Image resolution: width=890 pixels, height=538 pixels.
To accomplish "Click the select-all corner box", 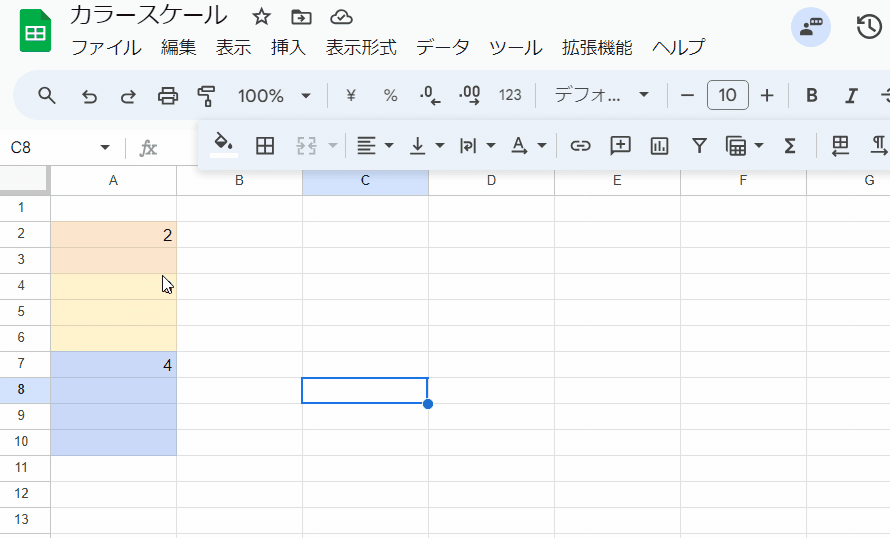I will [25, 180].
